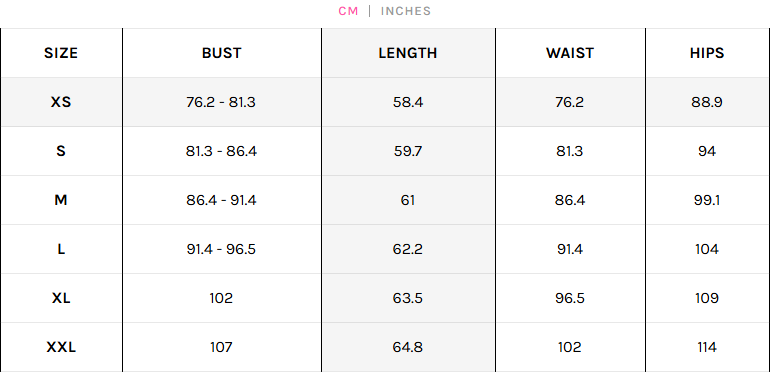
Task: Select the CM unit option
Action: (348, 11)
